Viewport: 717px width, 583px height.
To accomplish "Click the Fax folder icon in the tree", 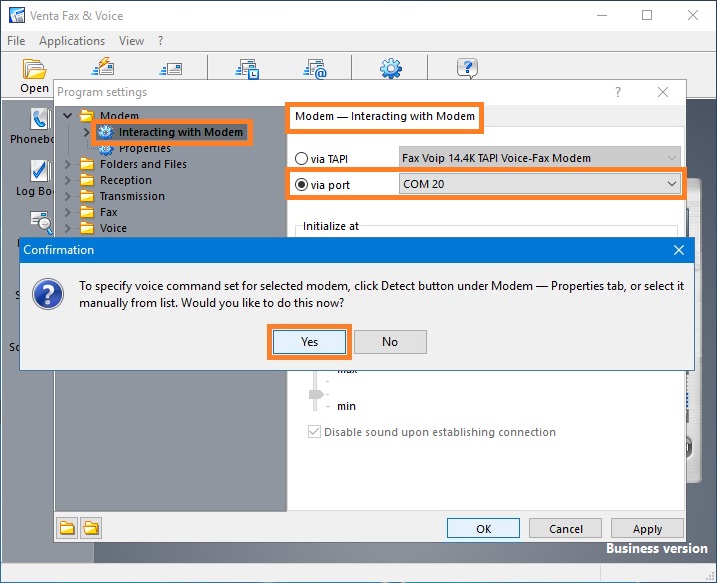I will tap(87, 212).
